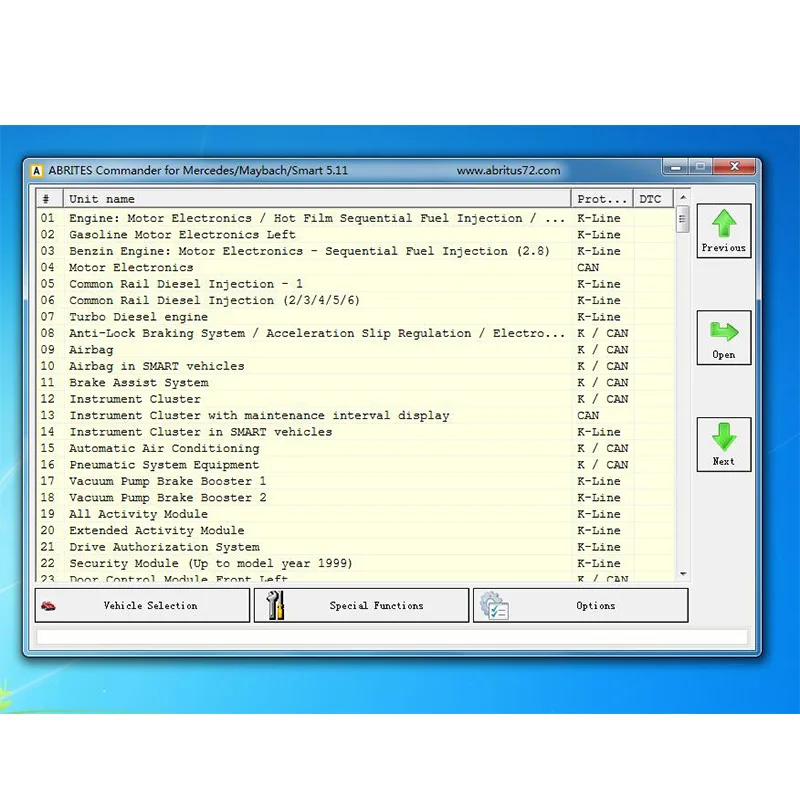
Task: Select Instrument Cluster with maintenance interval display
Action: 356,415
